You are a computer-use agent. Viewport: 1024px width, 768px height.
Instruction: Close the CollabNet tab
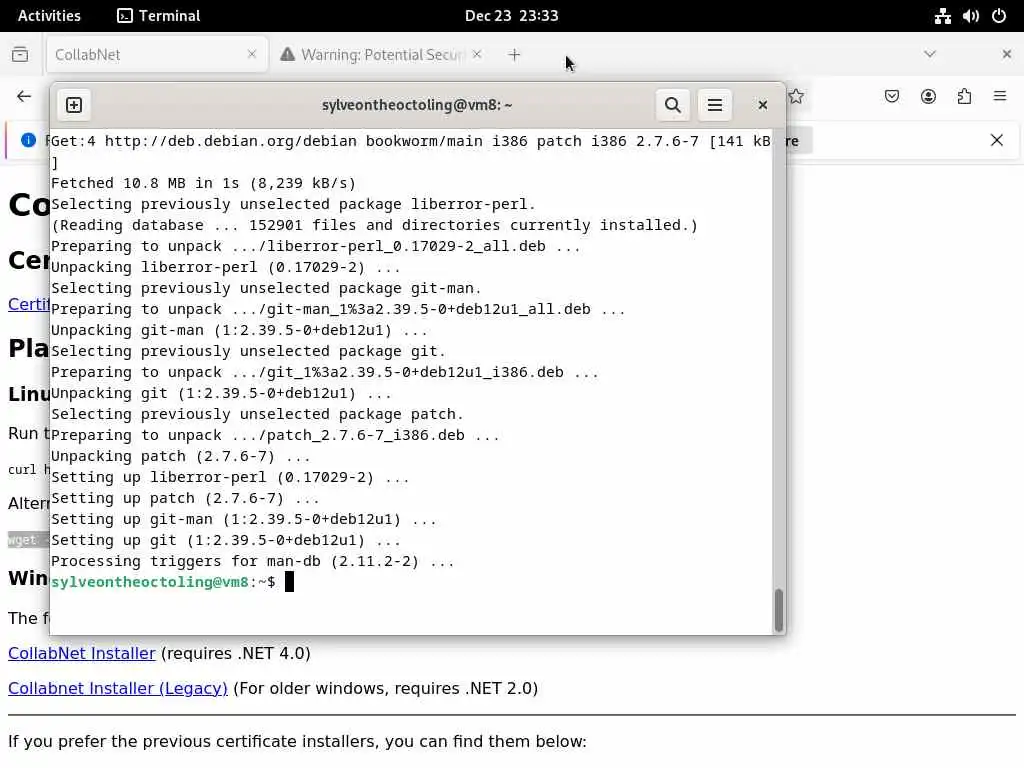(x=252, y=54)
